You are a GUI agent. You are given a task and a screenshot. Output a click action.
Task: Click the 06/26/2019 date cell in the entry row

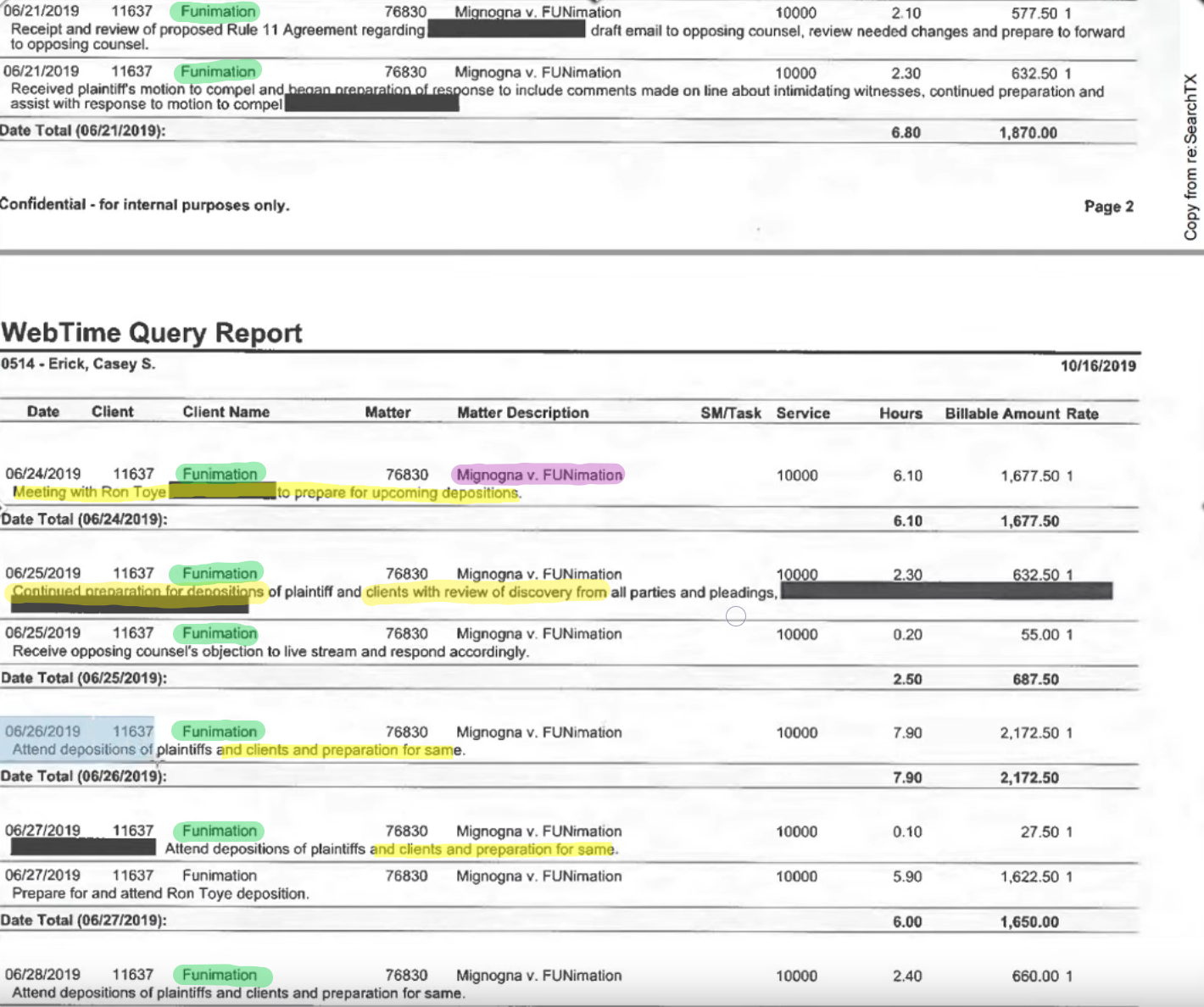[x=43, y=731]
